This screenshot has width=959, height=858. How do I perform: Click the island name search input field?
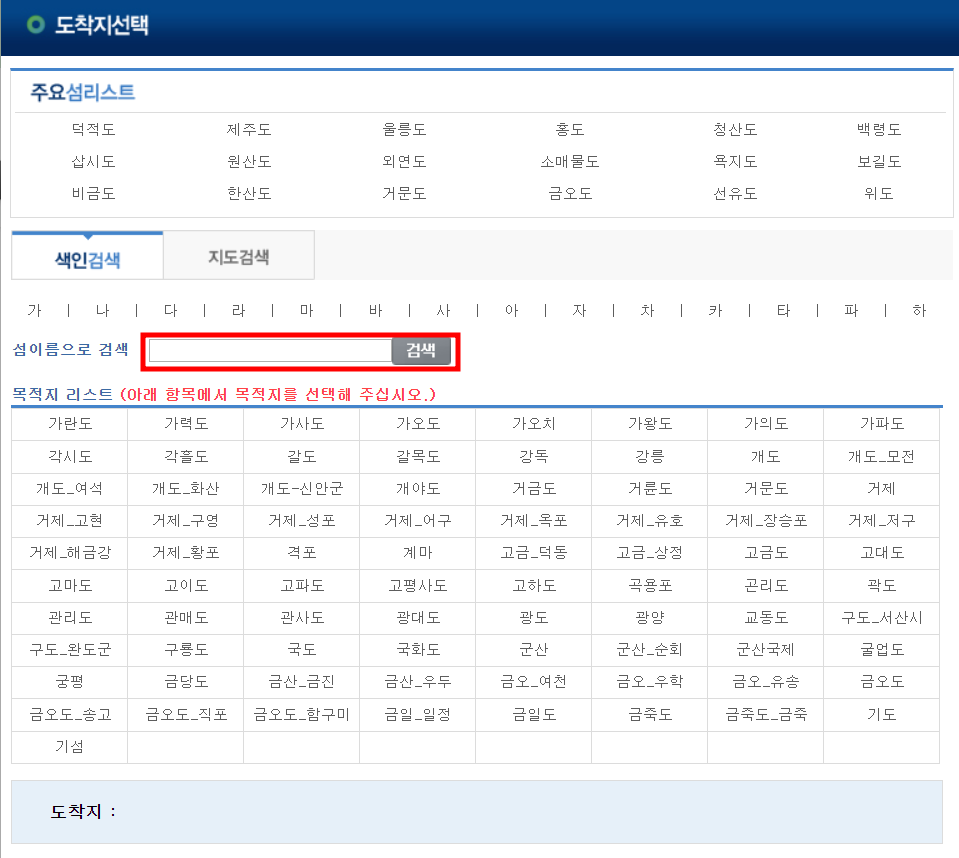(268, 351)
